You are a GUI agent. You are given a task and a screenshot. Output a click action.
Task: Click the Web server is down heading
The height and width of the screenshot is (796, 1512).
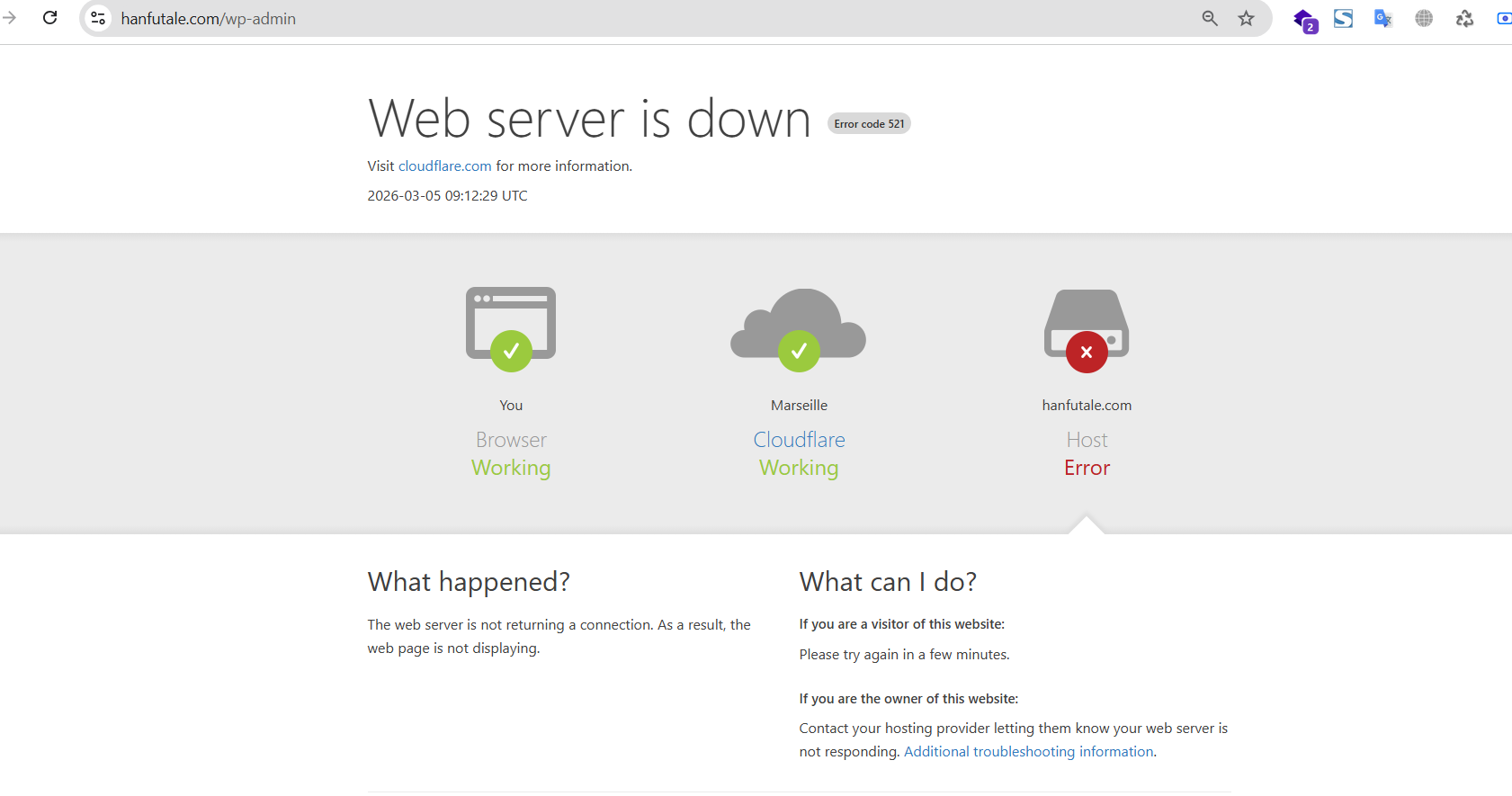point(589,119)
